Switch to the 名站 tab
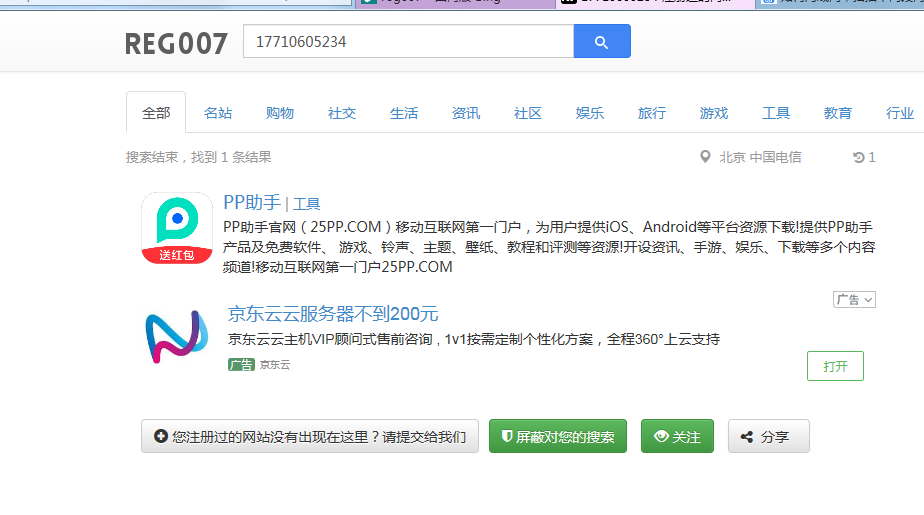Screen dimensions: 924x515 218,113
